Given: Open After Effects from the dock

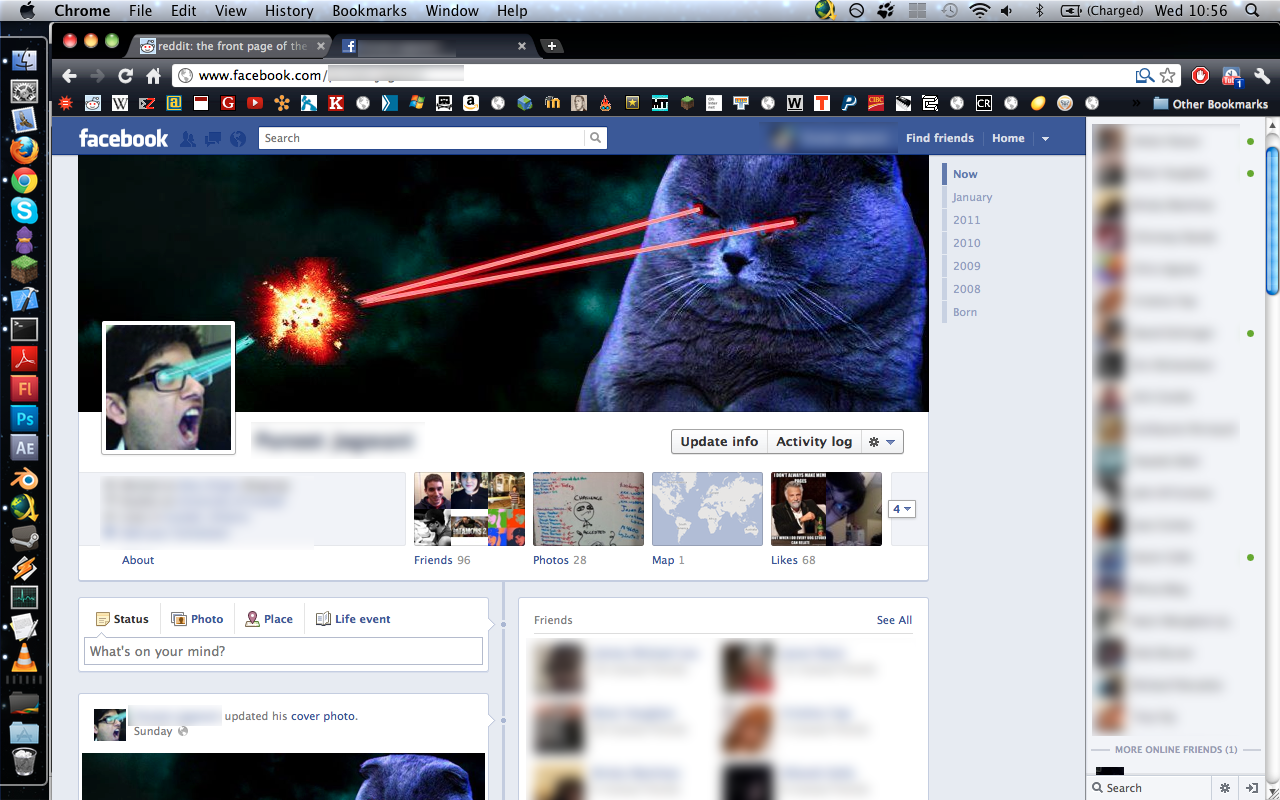Looking at the screenshot, I should click(x=24, y=448).
